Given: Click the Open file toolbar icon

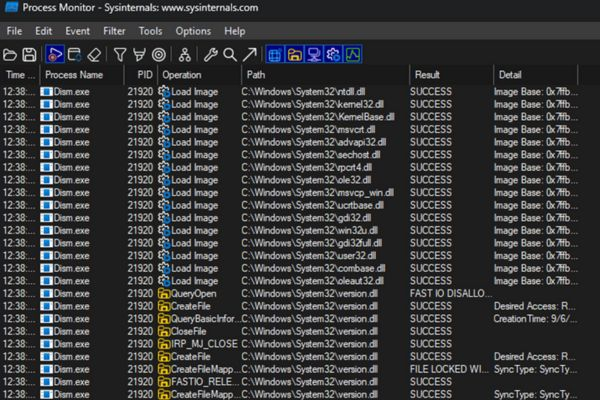Looking at the screenshot, I should [11, 54].
